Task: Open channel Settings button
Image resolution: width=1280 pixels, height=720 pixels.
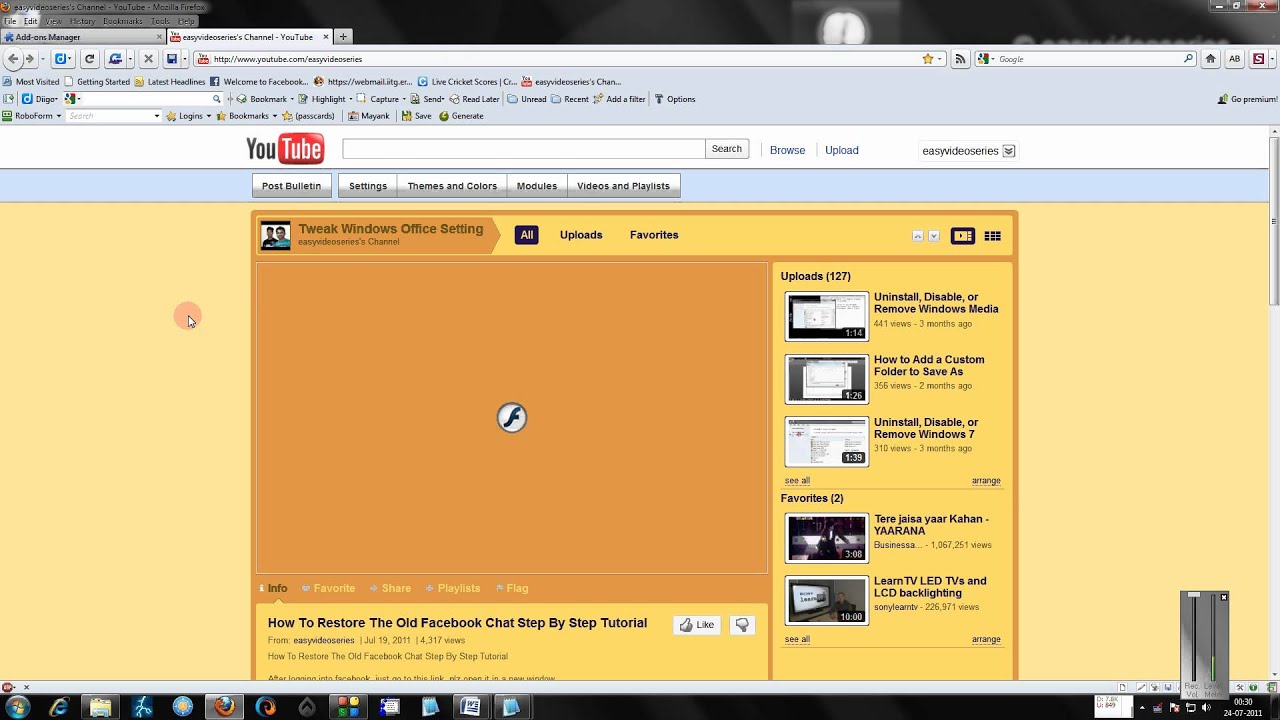Action: click(367, 186)
